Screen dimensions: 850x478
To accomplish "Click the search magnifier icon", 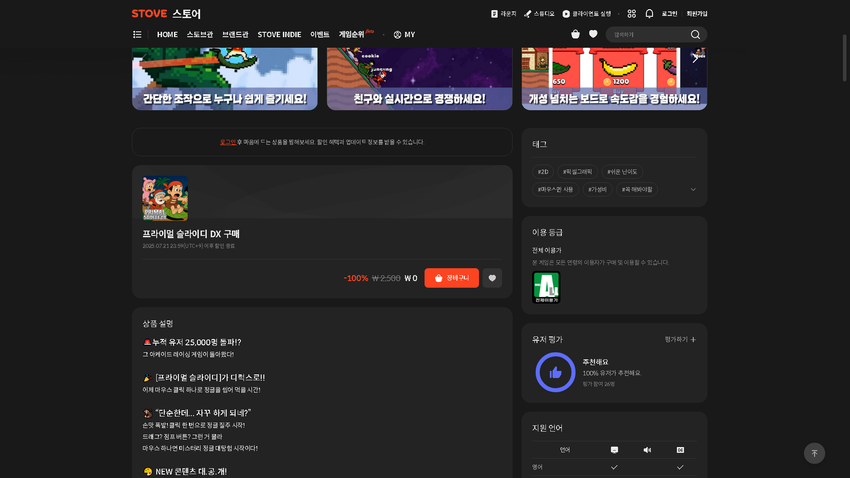I will [695, 34].
